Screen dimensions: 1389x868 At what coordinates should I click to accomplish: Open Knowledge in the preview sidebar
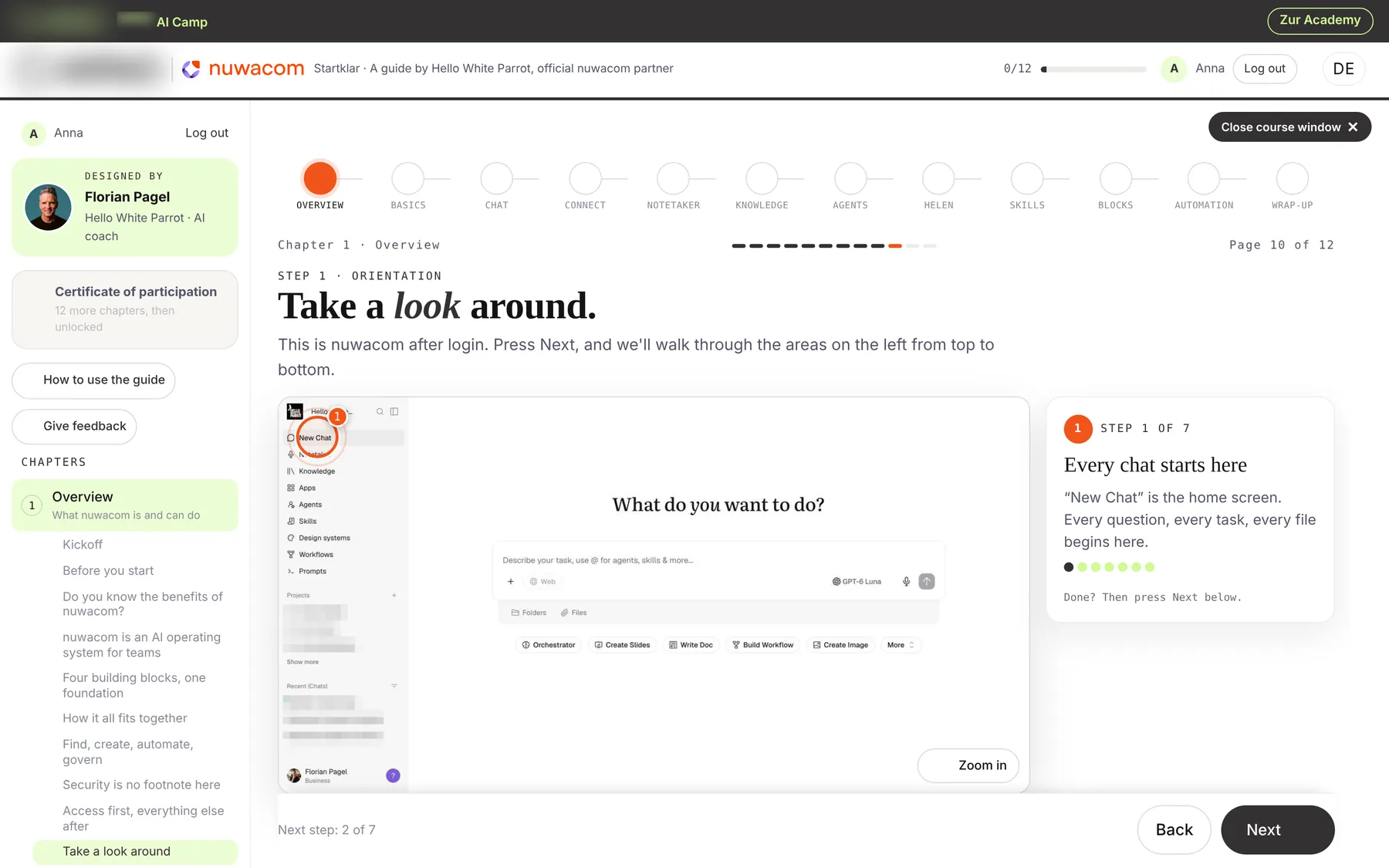pyautogui.click(x=311, y=471)
